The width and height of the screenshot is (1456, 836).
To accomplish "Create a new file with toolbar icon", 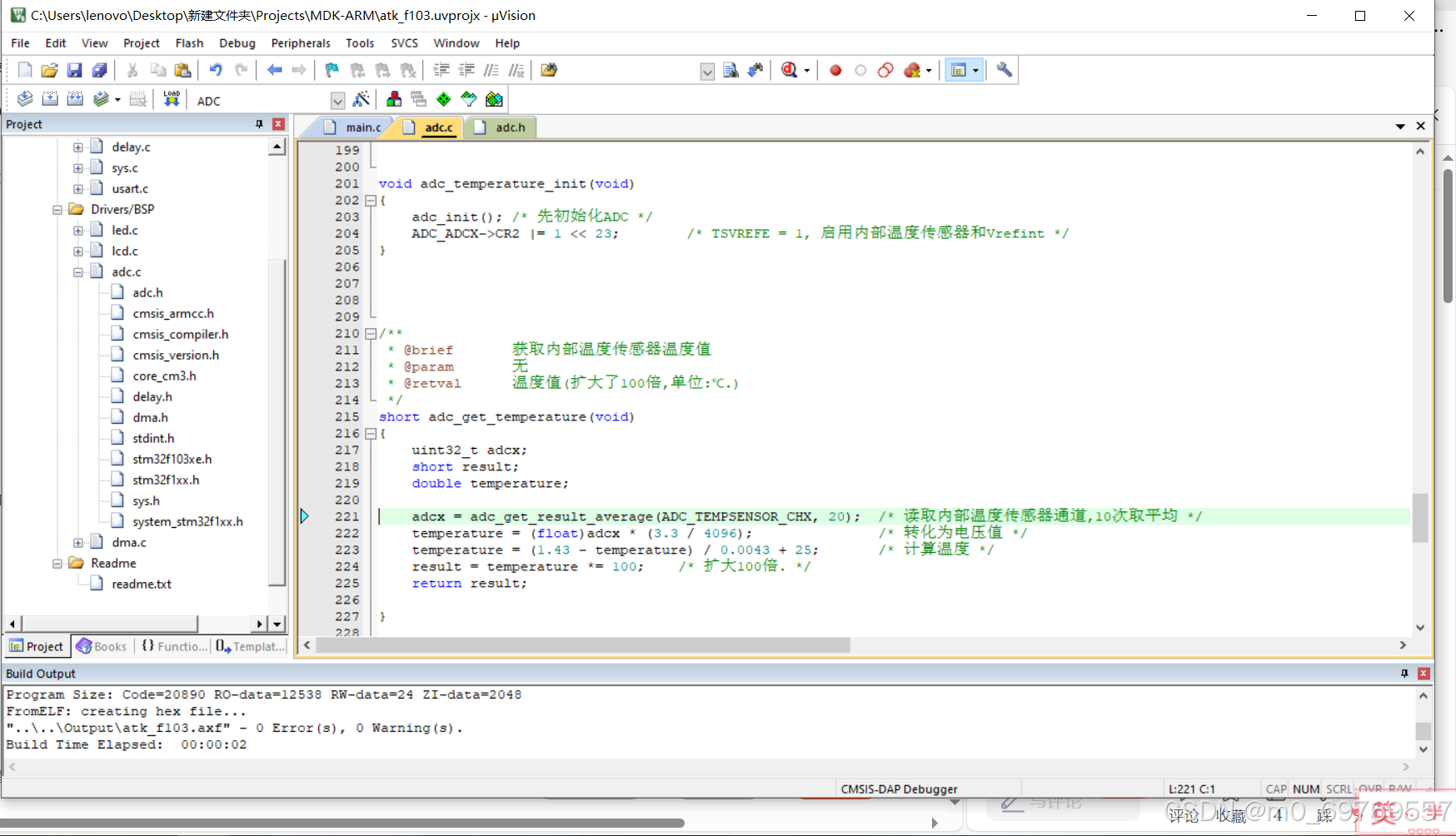I will click(25, 70).
